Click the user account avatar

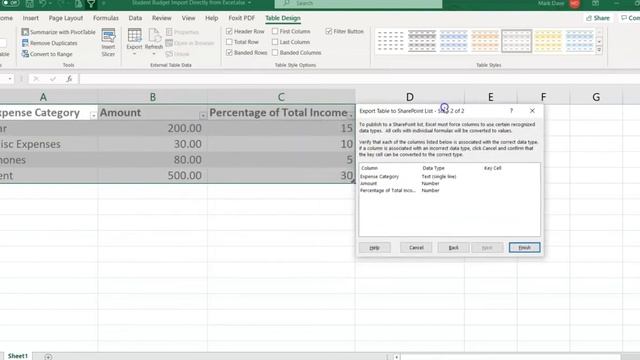pyautogui.click(x=574, y=4)
